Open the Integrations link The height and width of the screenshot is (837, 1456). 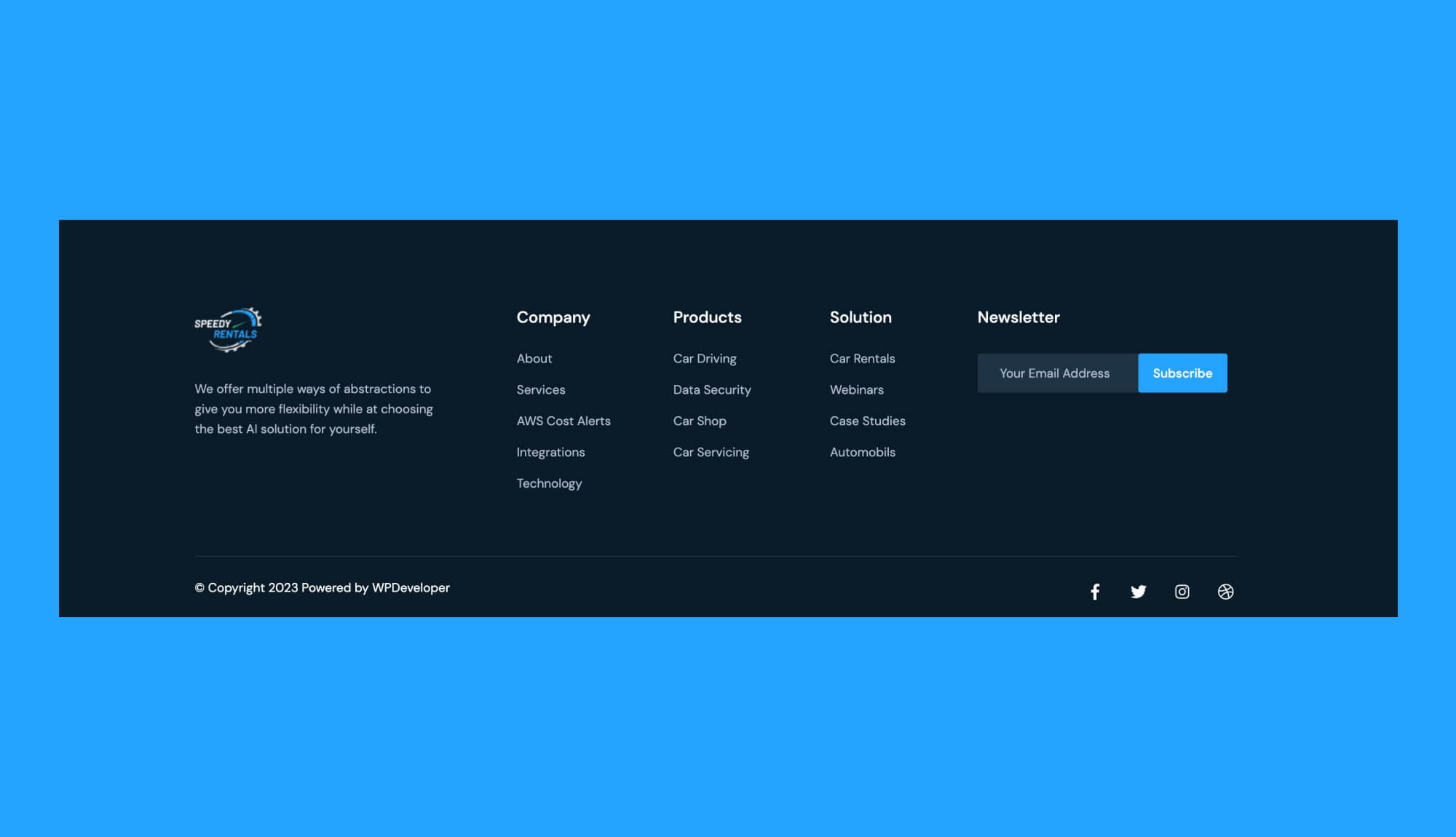coord(550,452)
